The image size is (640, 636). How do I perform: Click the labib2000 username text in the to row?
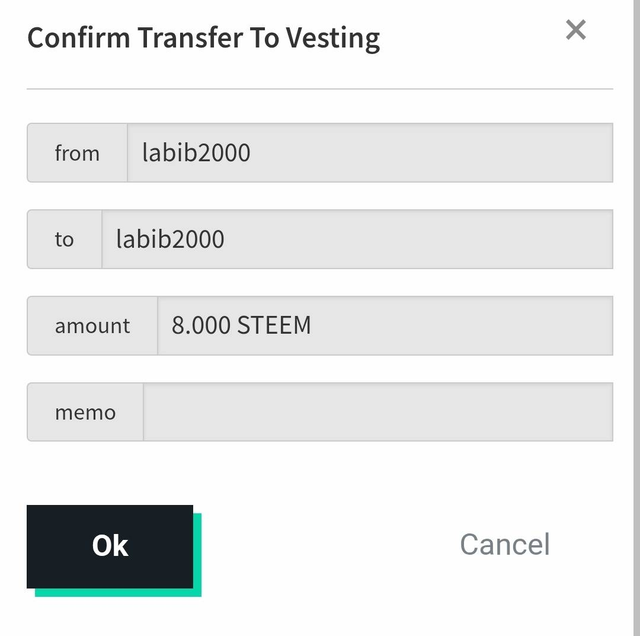click(170, 239)
